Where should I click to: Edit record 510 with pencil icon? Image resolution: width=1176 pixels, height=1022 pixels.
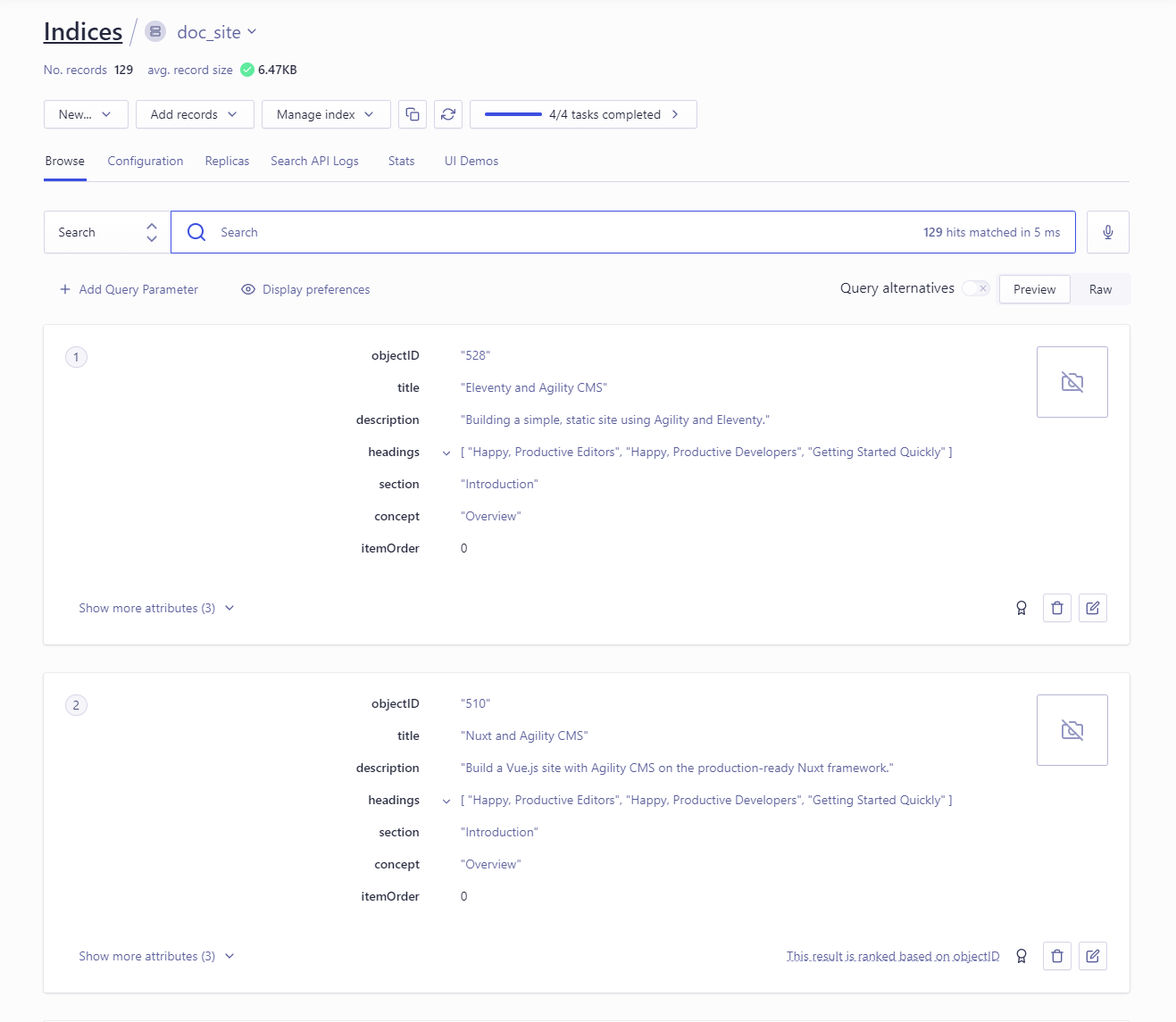coord(1093,956)
